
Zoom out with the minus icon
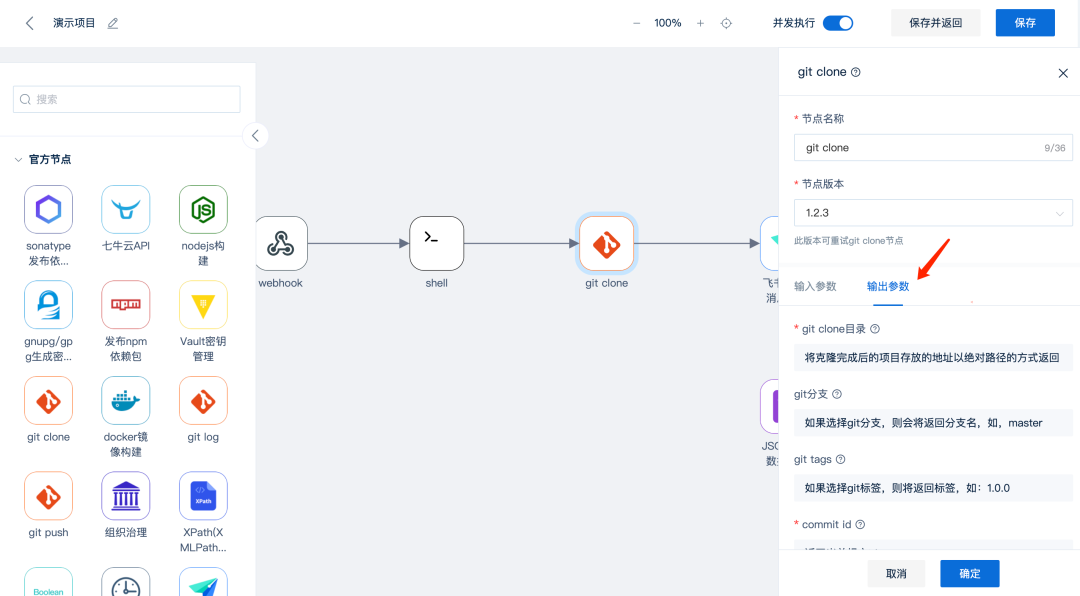pos(636,23)
